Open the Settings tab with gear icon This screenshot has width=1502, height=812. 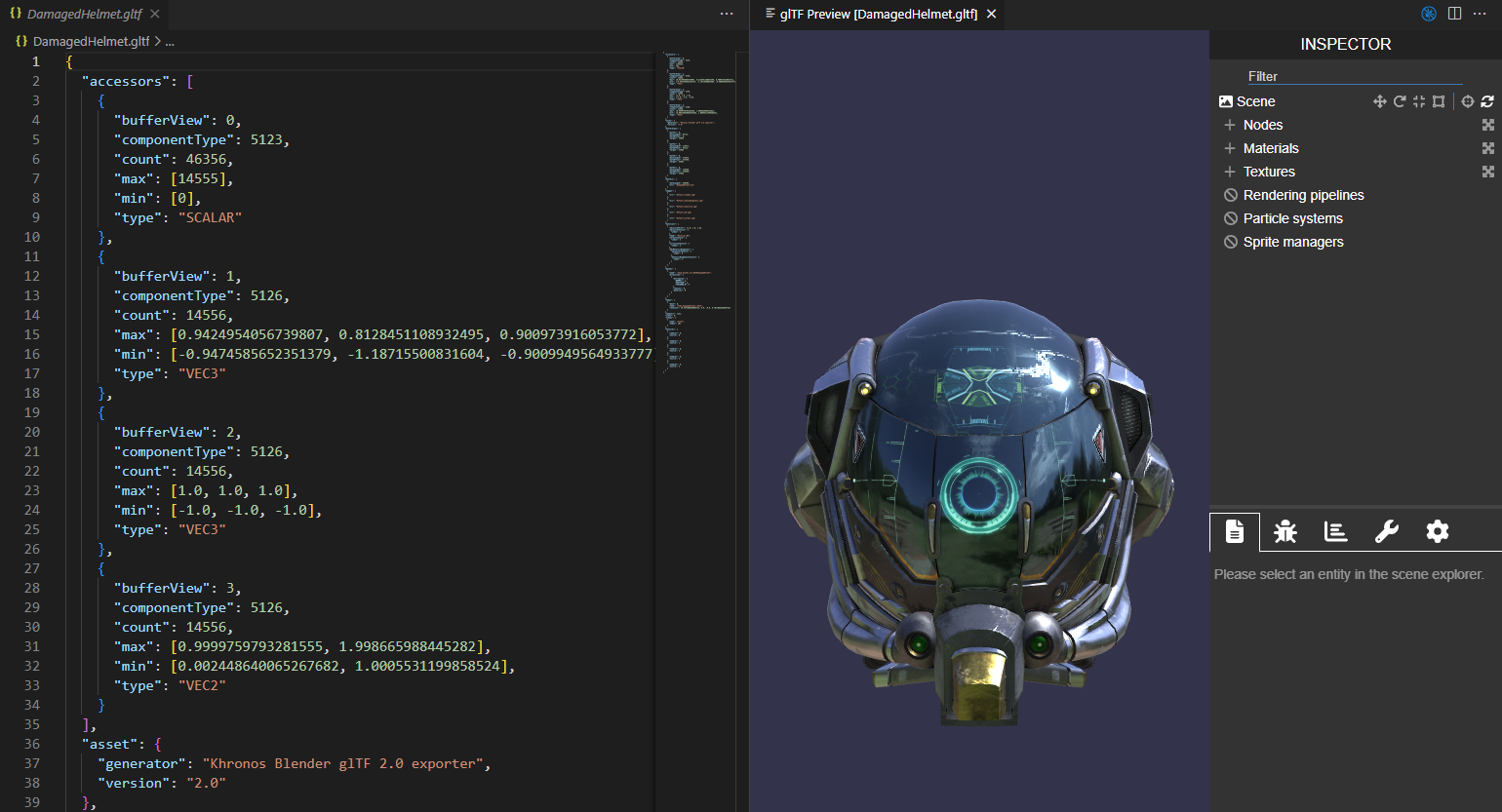tap(1438, 531)
